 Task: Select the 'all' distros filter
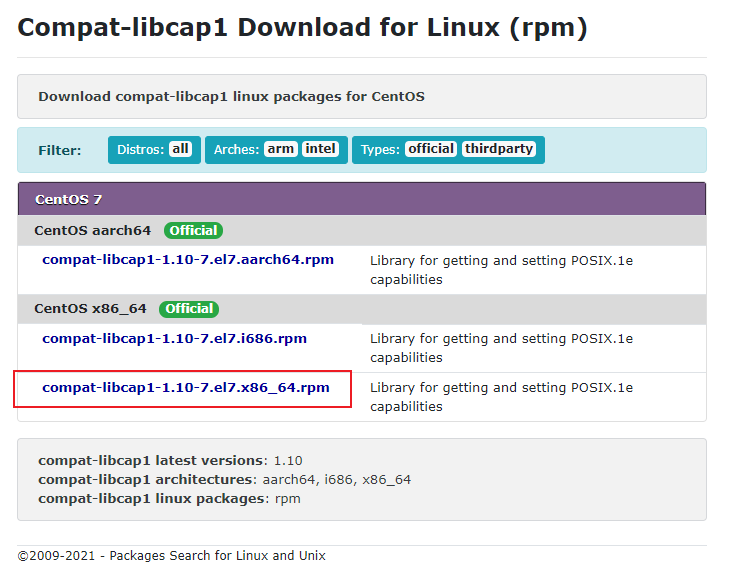tap(180, 149)
